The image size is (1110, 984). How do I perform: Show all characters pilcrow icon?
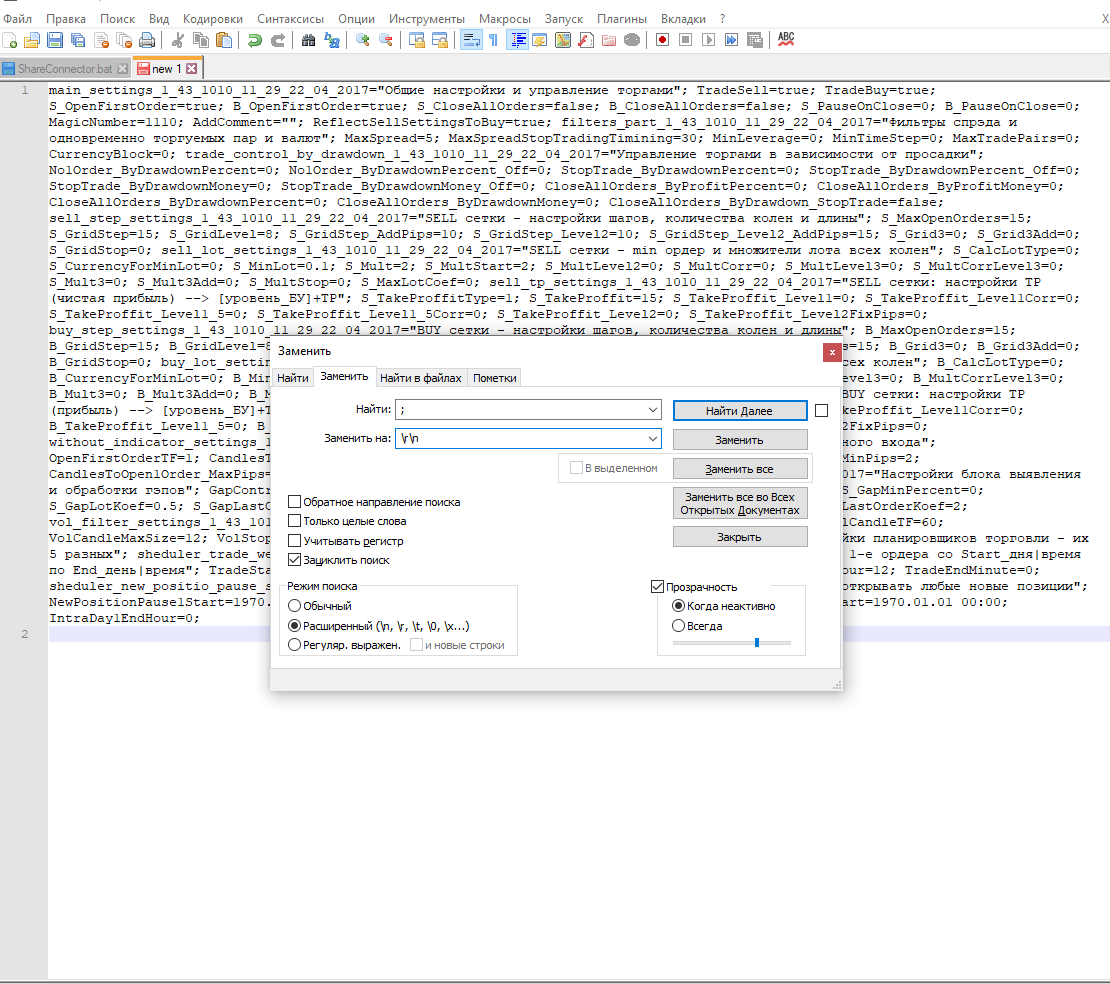pyautogui.click(x=493, y=40)
